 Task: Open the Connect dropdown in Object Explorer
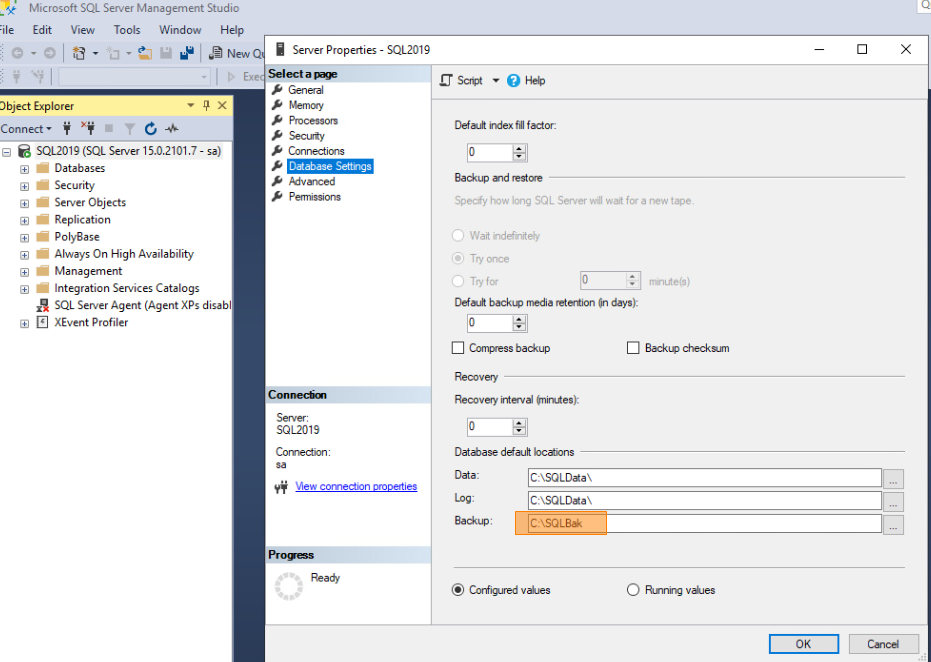27,128
